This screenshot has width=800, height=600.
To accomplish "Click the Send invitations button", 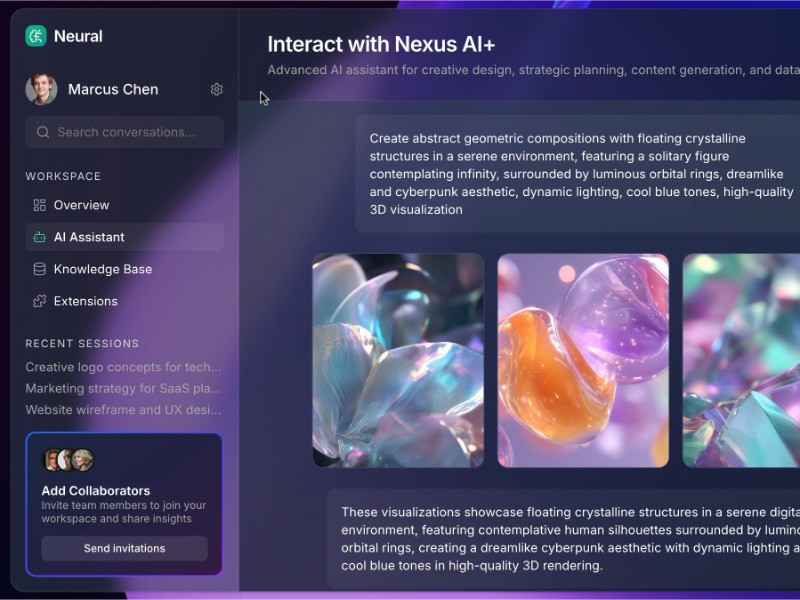I will click(124, 548).
